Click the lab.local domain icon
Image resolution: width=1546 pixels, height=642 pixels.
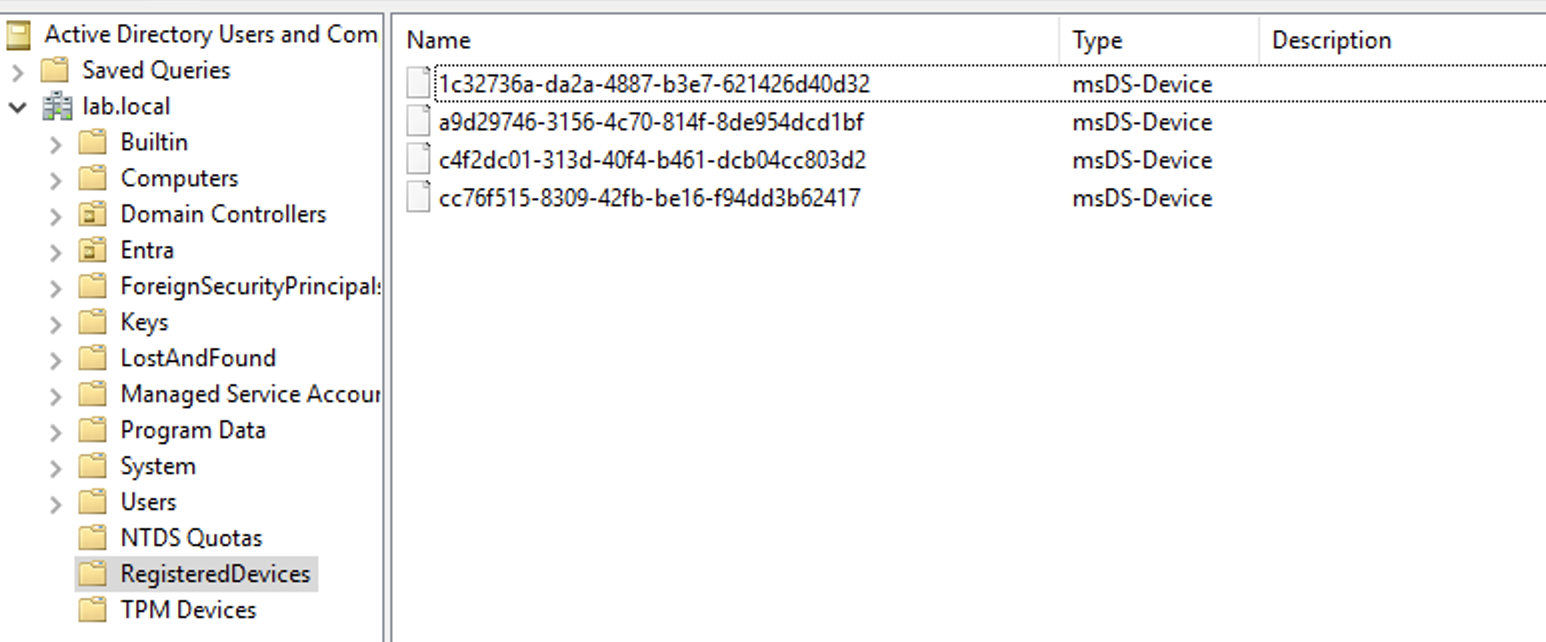point(57,106)
